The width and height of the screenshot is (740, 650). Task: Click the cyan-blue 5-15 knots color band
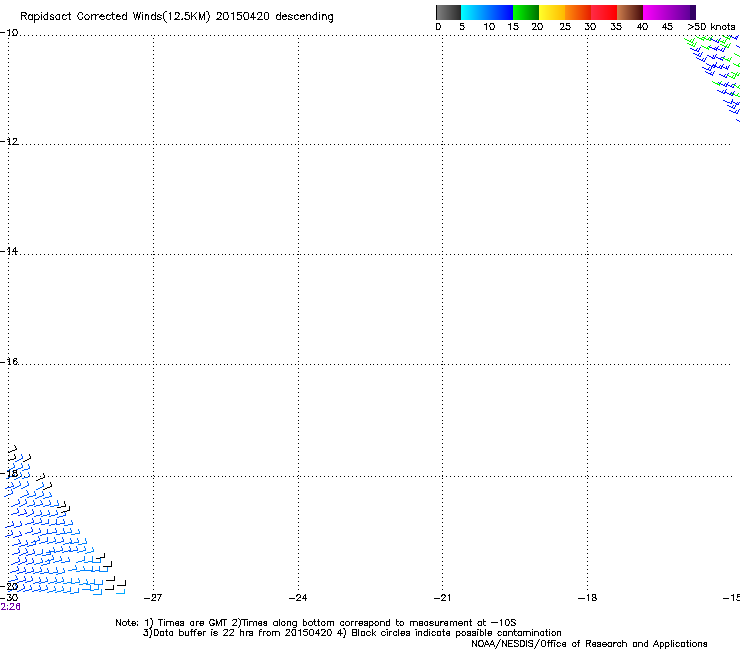pyautogui.click(x=487, y=12)
